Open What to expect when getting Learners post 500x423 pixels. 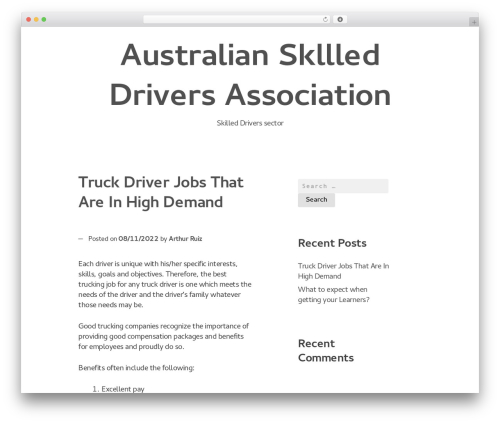pyautogui.click(x=334, y=294)
